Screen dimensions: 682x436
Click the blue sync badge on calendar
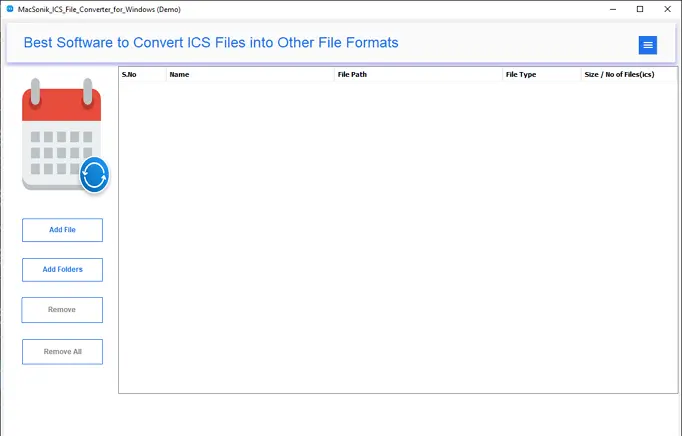coord(94,175)
